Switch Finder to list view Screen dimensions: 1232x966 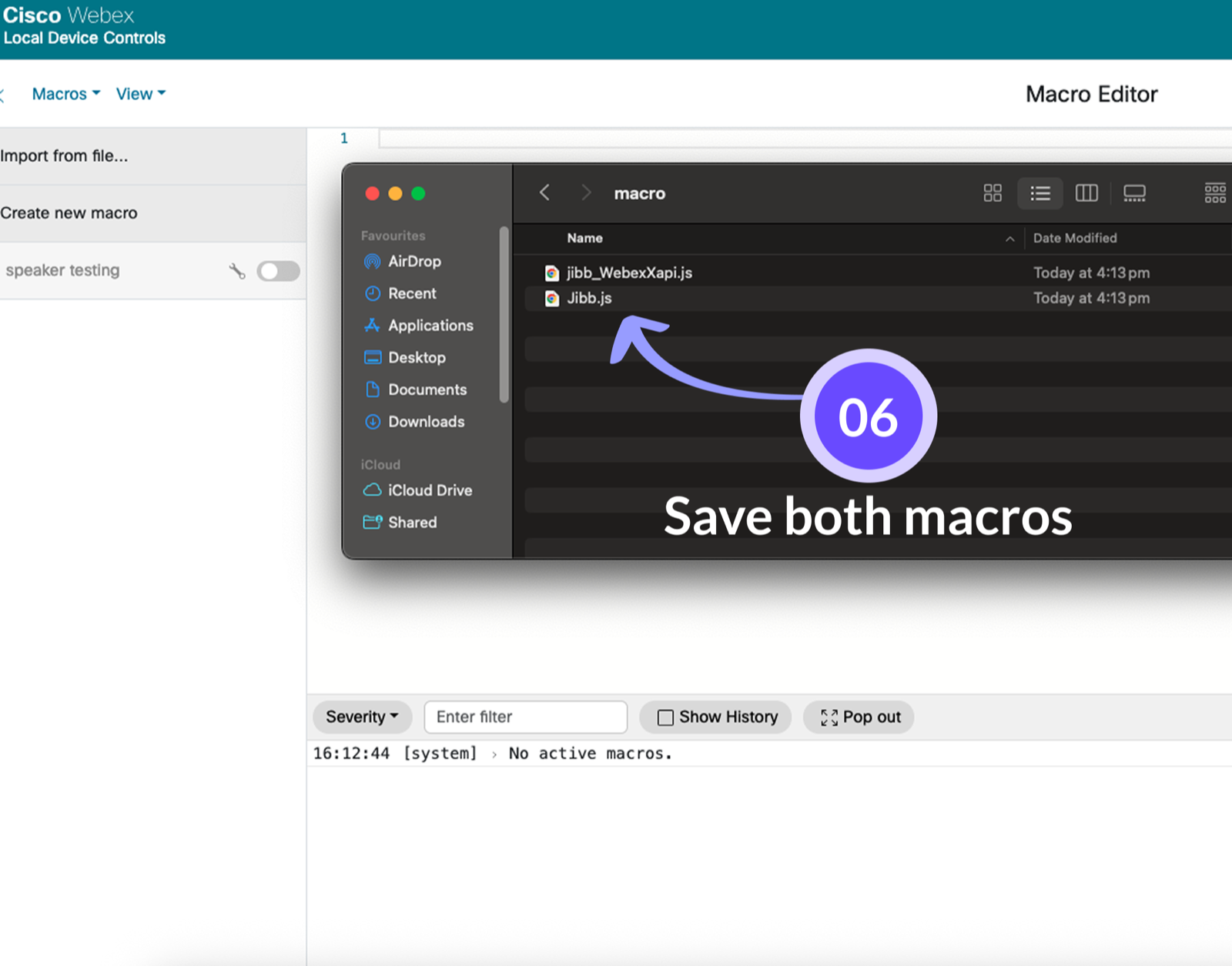(x=1040, y=193)
